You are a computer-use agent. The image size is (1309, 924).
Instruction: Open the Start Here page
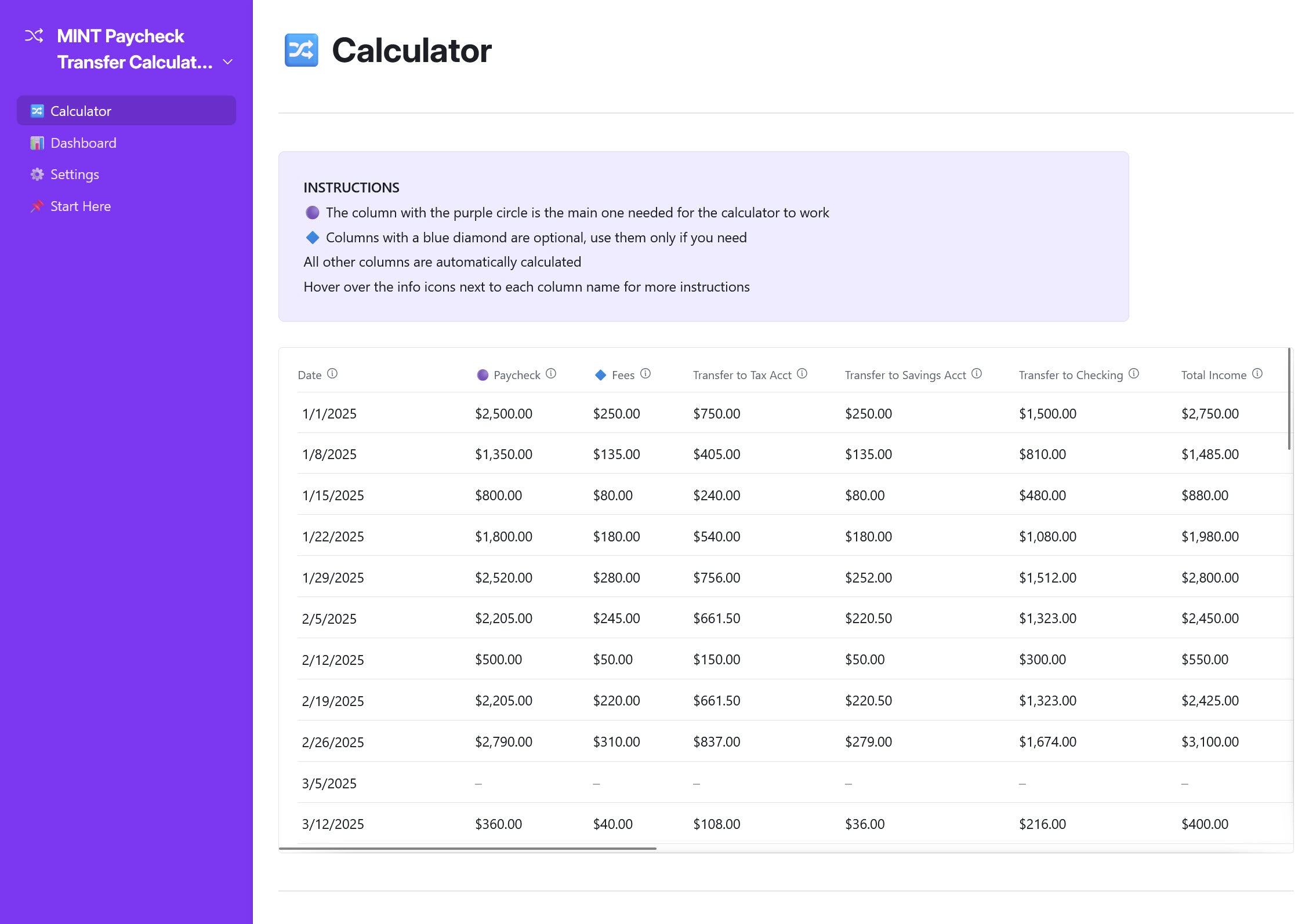click(x=80, y=206)
